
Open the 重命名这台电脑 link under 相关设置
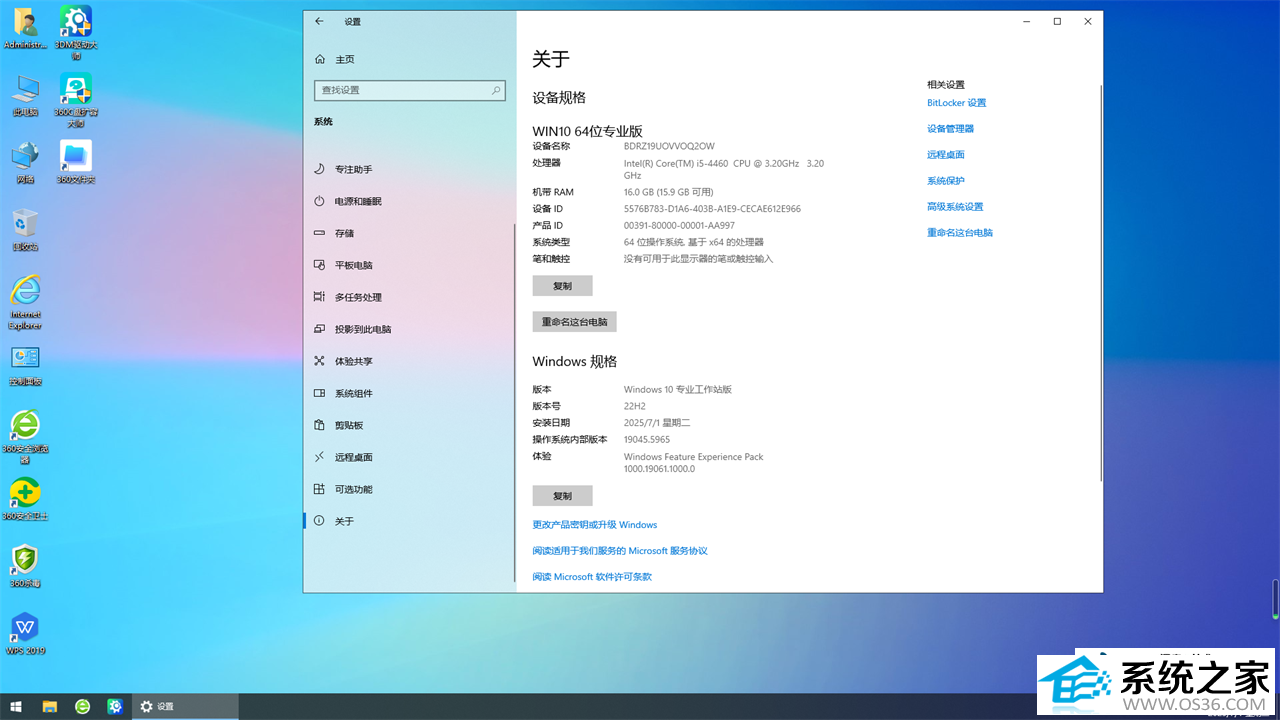pyautogui.click(x=960, y=233)
